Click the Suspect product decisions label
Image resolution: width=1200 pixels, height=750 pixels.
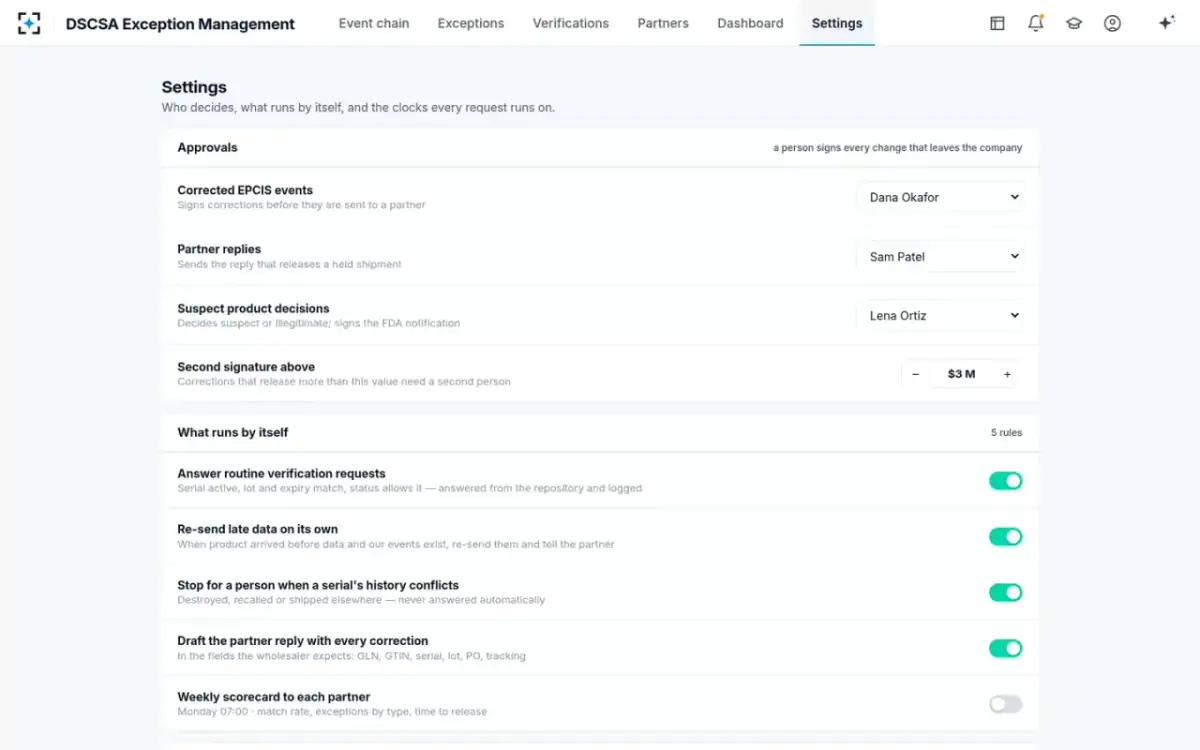(253, 308)
